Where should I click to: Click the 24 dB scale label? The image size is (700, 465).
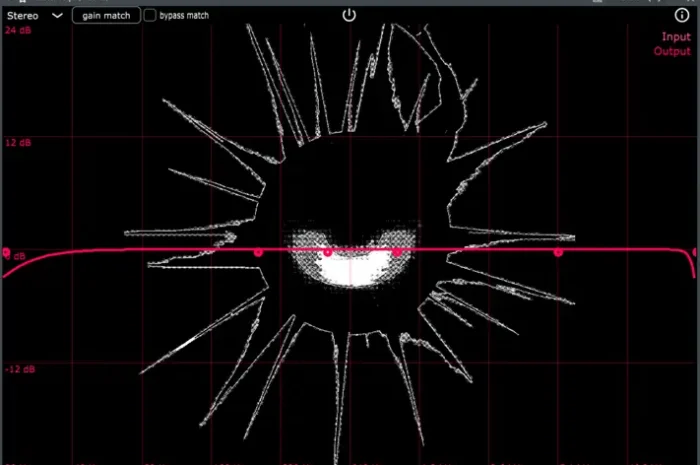point(17,31)
